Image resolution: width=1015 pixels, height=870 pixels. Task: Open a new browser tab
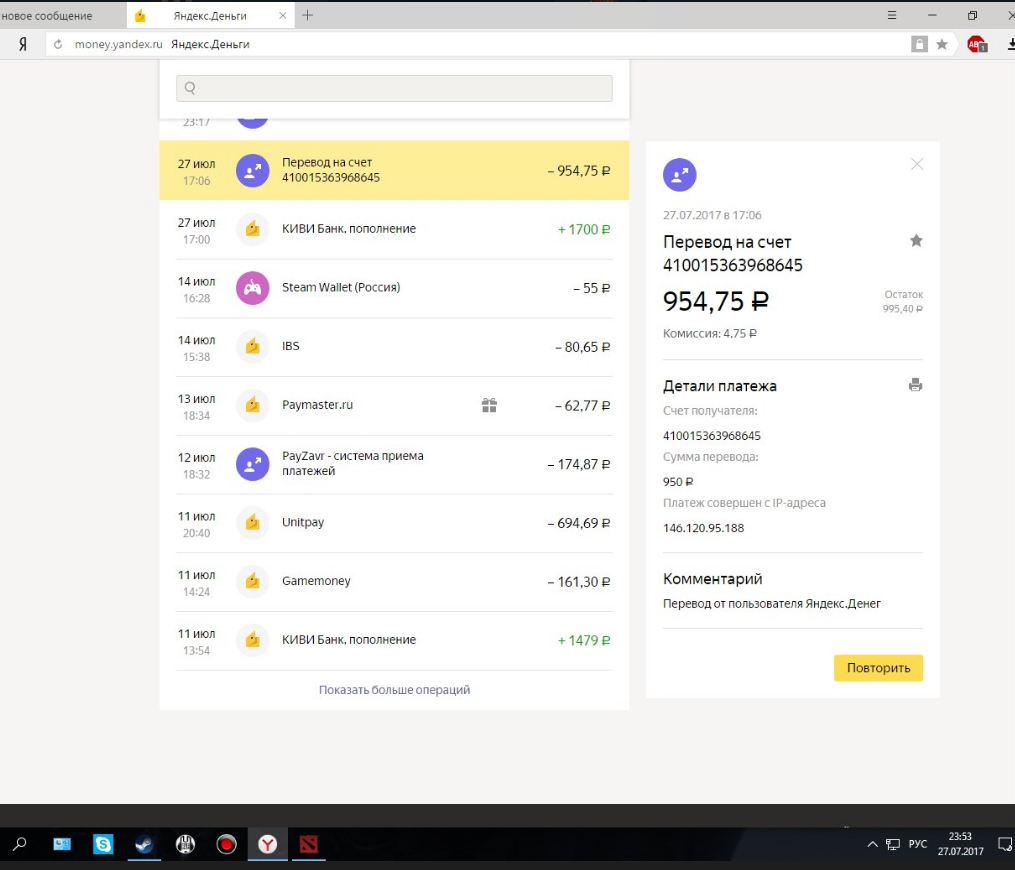(x=307, y=15)
